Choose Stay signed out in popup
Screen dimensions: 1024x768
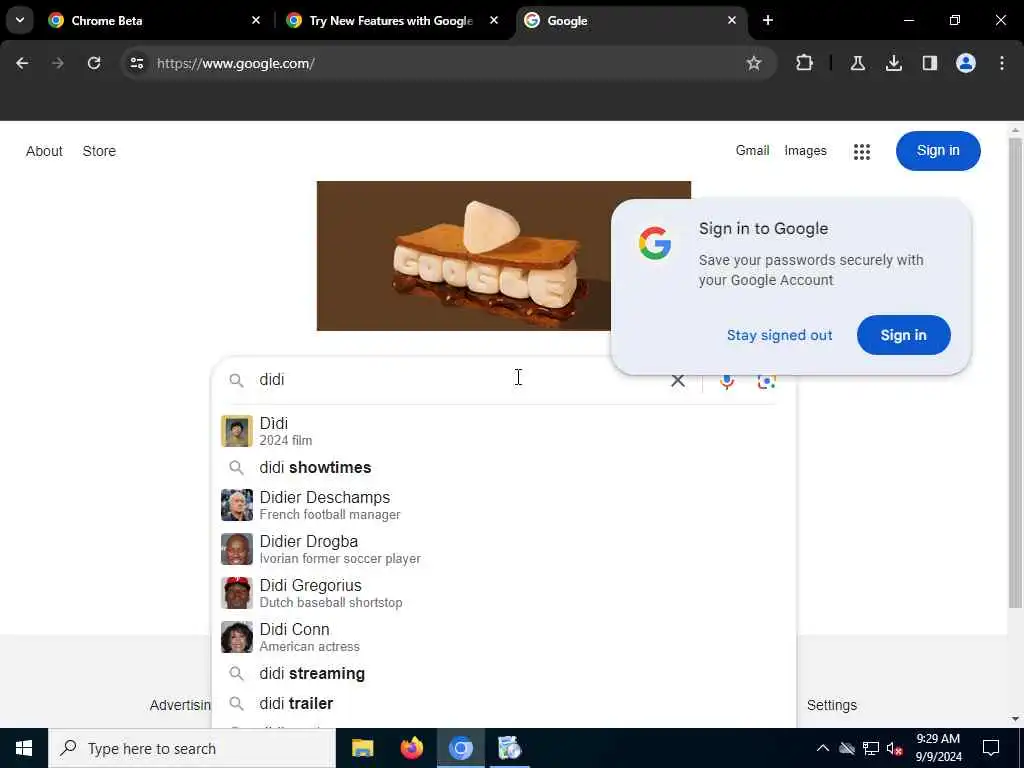coord(779,335)
